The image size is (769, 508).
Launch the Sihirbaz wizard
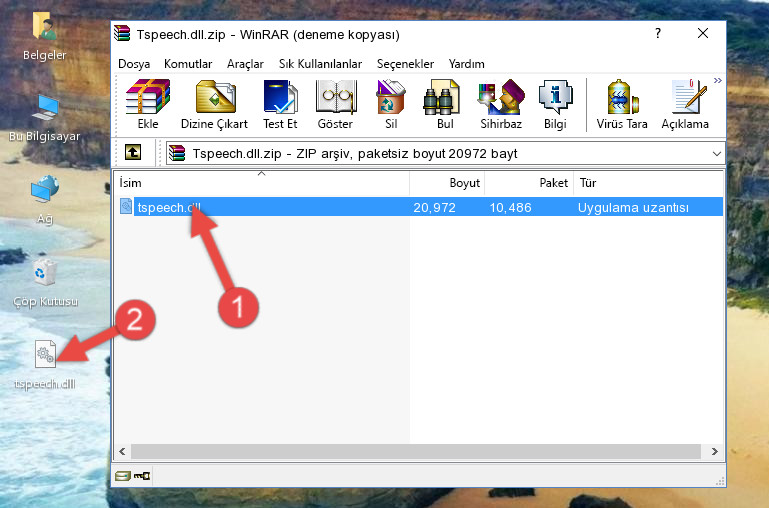click(501, 104)
